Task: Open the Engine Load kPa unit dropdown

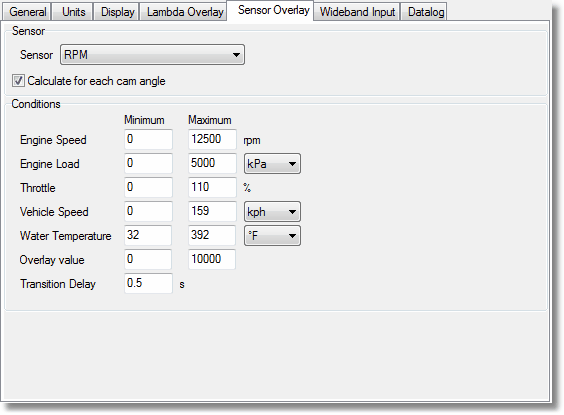Action: (x=272, y=164)
